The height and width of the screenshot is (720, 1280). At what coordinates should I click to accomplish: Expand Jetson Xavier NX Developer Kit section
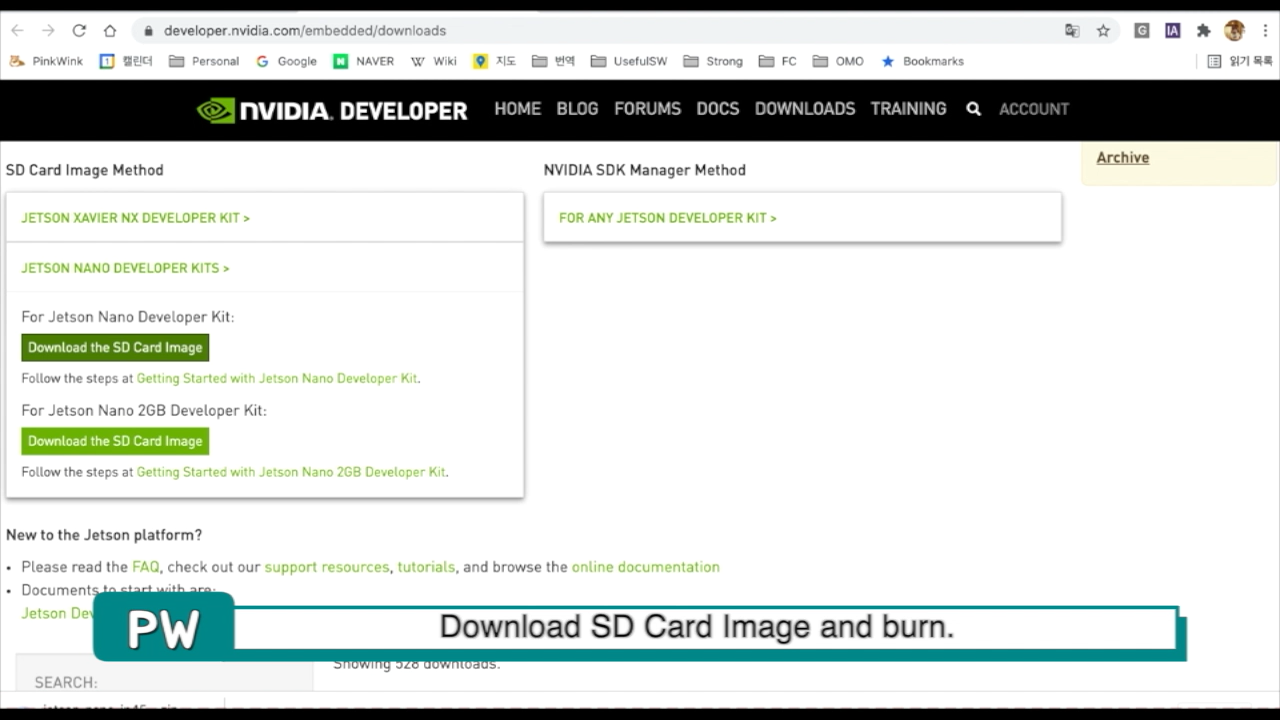(x=135, y=218)
